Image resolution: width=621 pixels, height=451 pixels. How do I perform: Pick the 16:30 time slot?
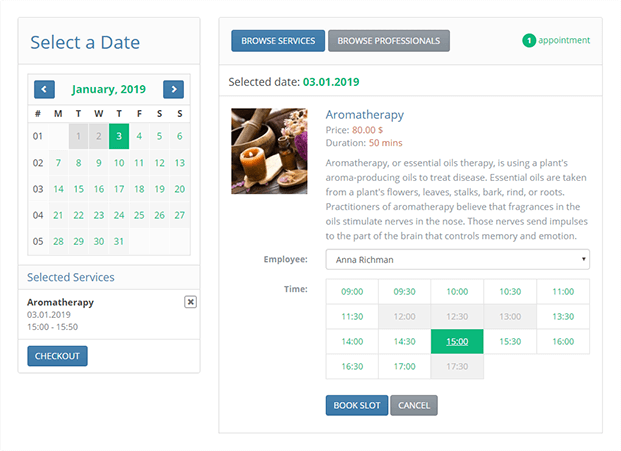(352, 367)
